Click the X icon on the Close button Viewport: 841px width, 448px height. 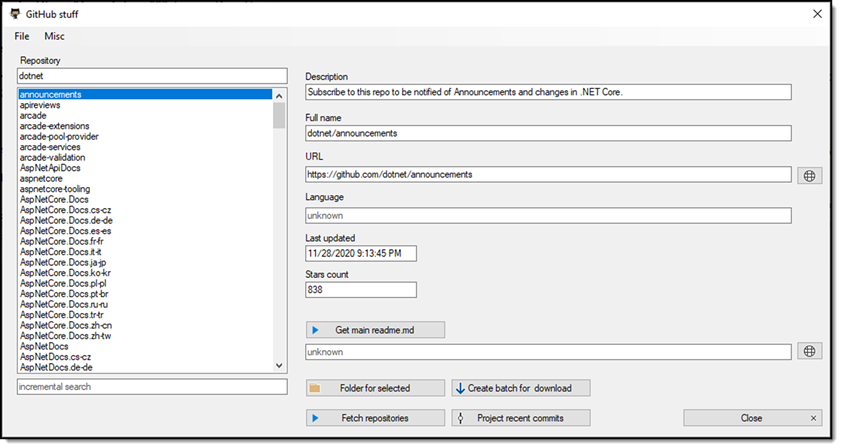pos(813,418)
